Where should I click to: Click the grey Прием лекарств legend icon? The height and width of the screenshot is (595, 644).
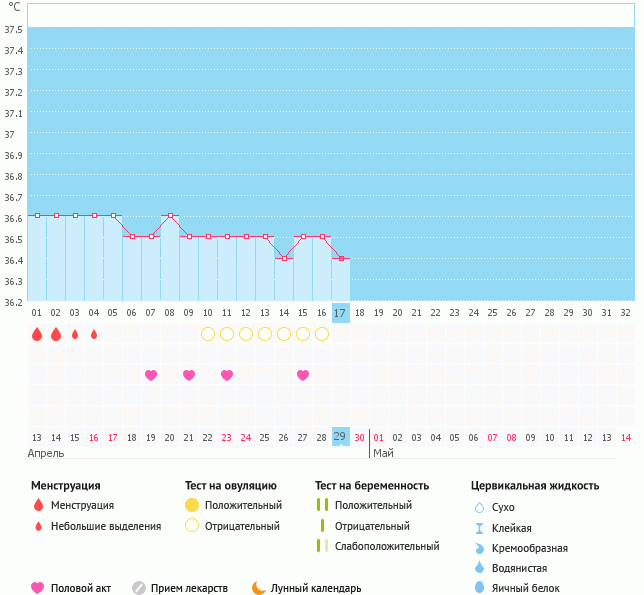(139, 588)
